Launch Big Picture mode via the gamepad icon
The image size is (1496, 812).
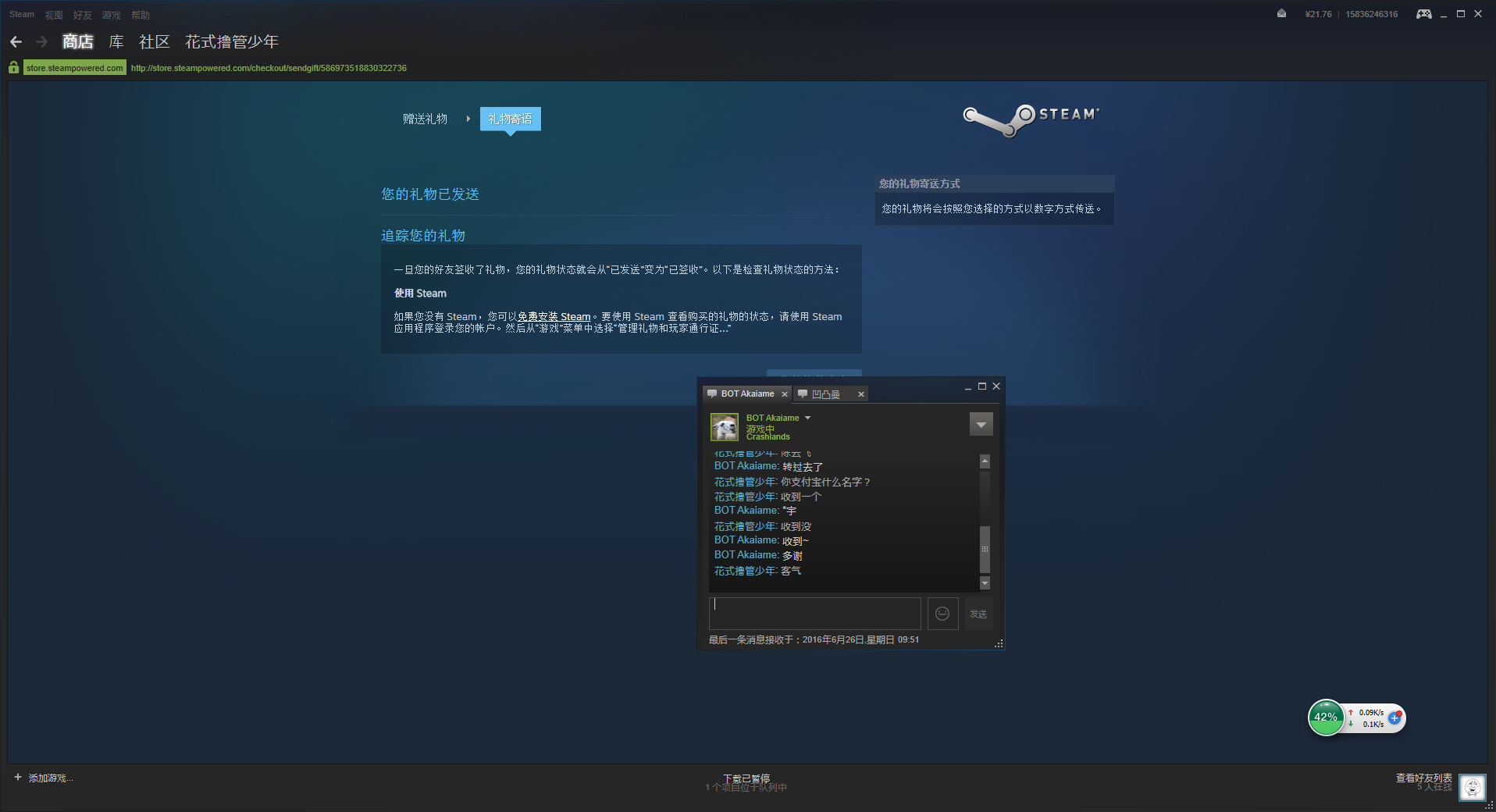(1424, 14)
